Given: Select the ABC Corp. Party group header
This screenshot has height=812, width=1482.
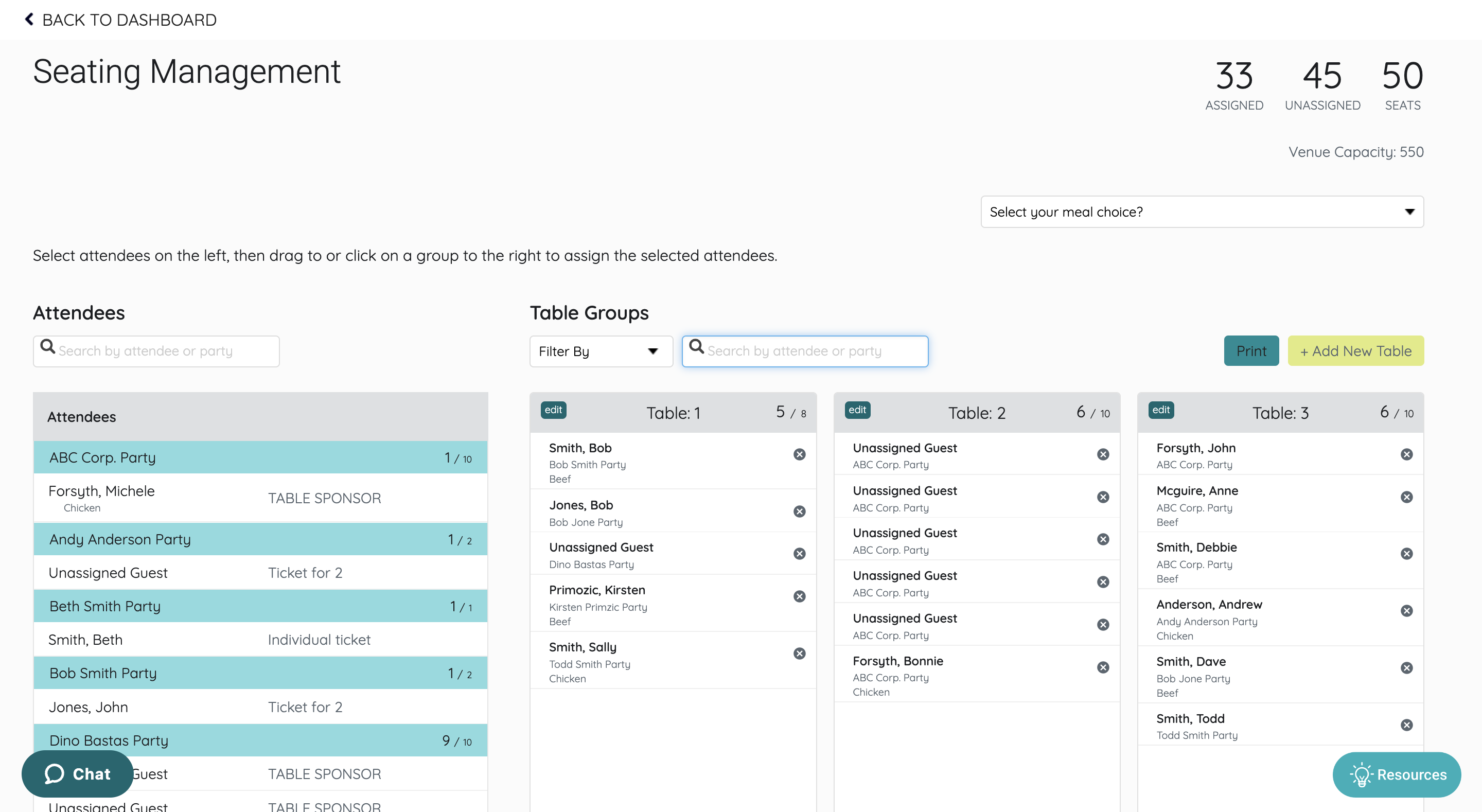Looking at the screenshot, I should click(x=260, y=457).
